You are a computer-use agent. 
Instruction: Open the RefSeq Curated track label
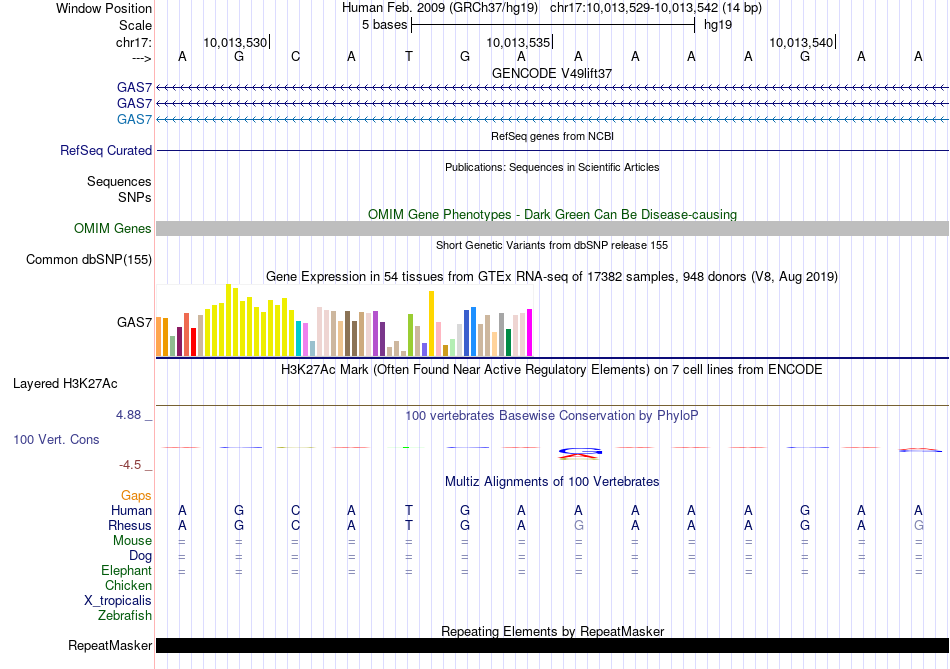tap(106, 151)
